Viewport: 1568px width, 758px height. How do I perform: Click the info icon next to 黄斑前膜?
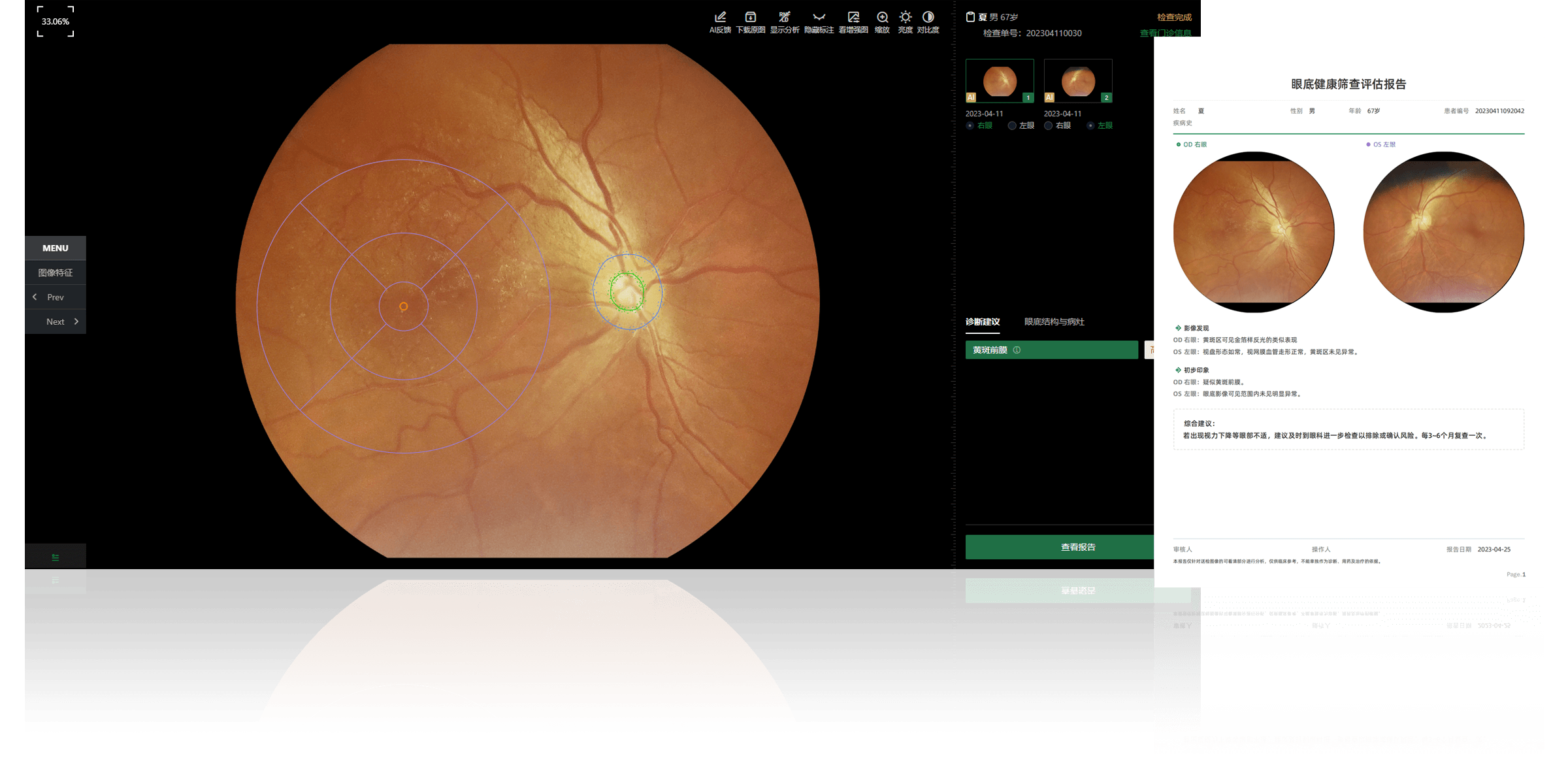1017,350
